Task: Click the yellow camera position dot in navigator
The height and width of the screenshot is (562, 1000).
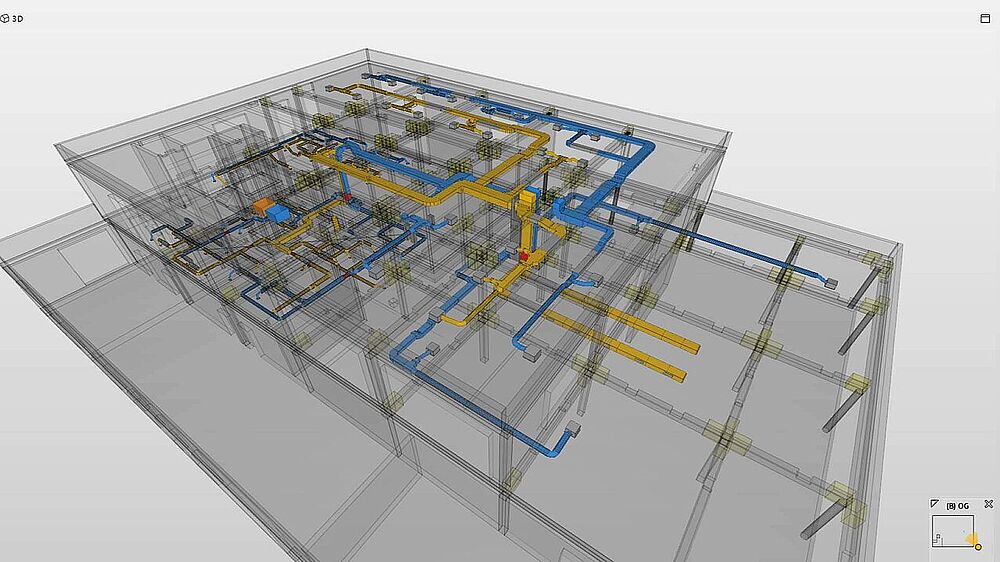Action: (x=977, y=547)
